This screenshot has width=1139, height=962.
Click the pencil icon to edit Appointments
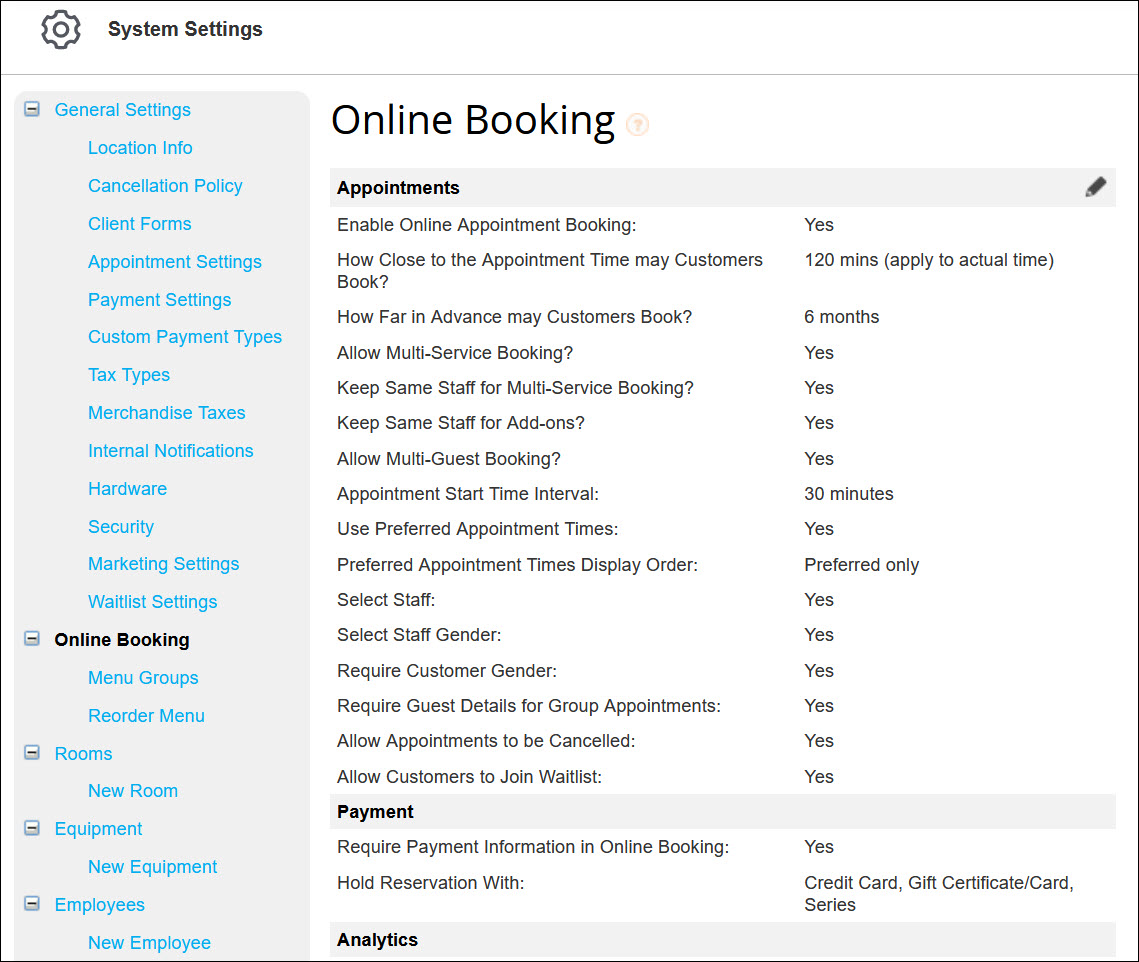pos(1095,186)
